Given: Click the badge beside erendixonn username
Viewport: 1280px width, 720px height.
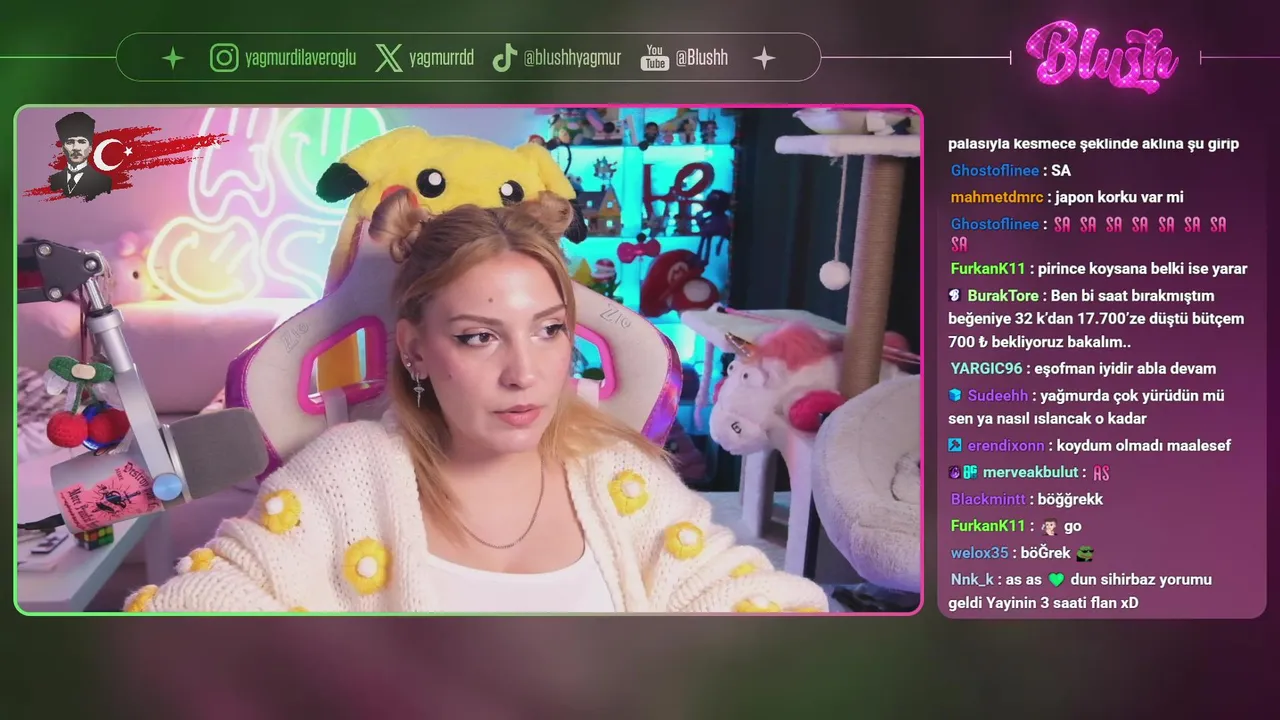Looking at the screenshot, I should pyautogui.click(x=955, y=446).
